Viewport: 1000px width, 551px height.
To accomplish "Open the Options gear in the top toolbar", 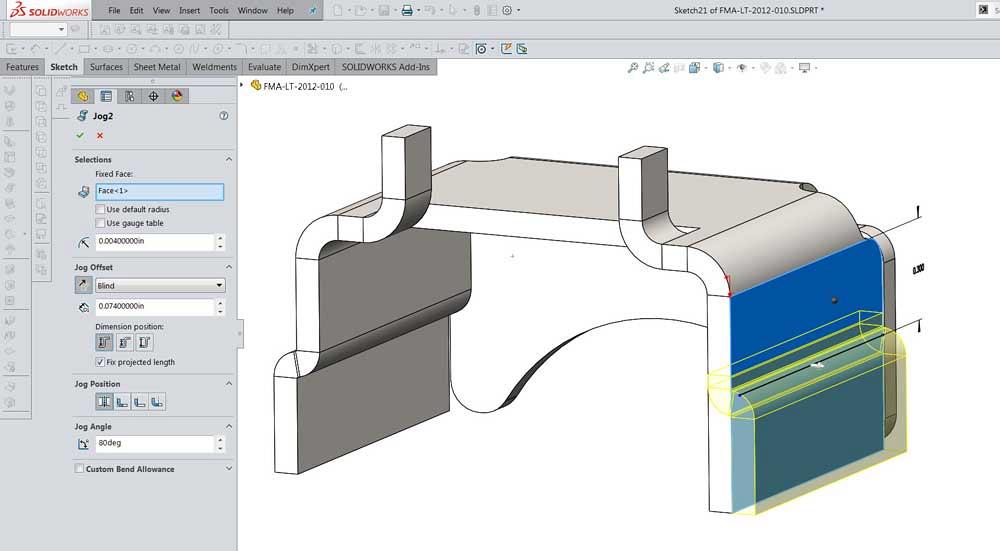I will click(x=507, y=10).
